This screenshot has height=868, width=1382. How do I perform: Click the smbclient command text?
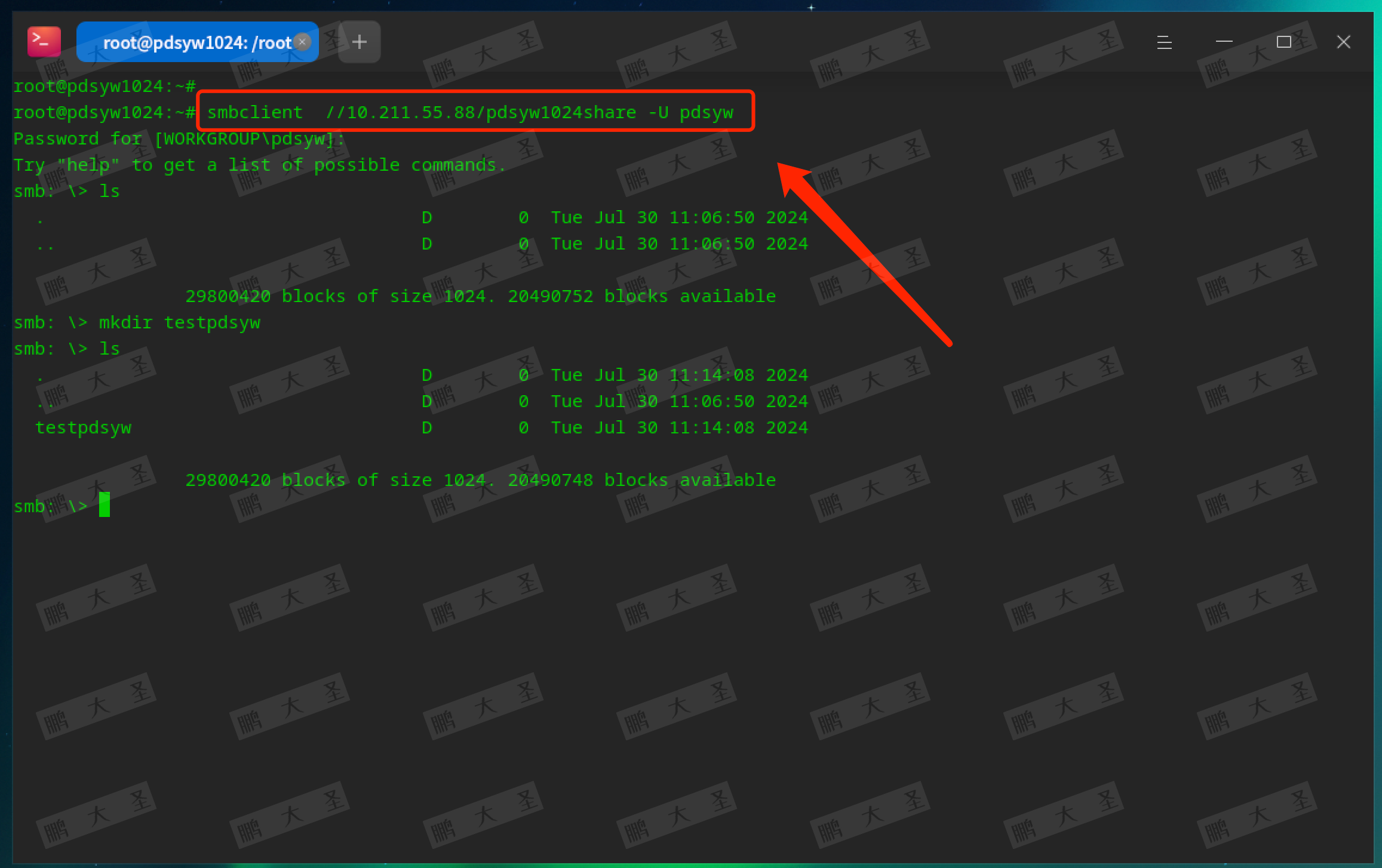[x=255, y=112]
